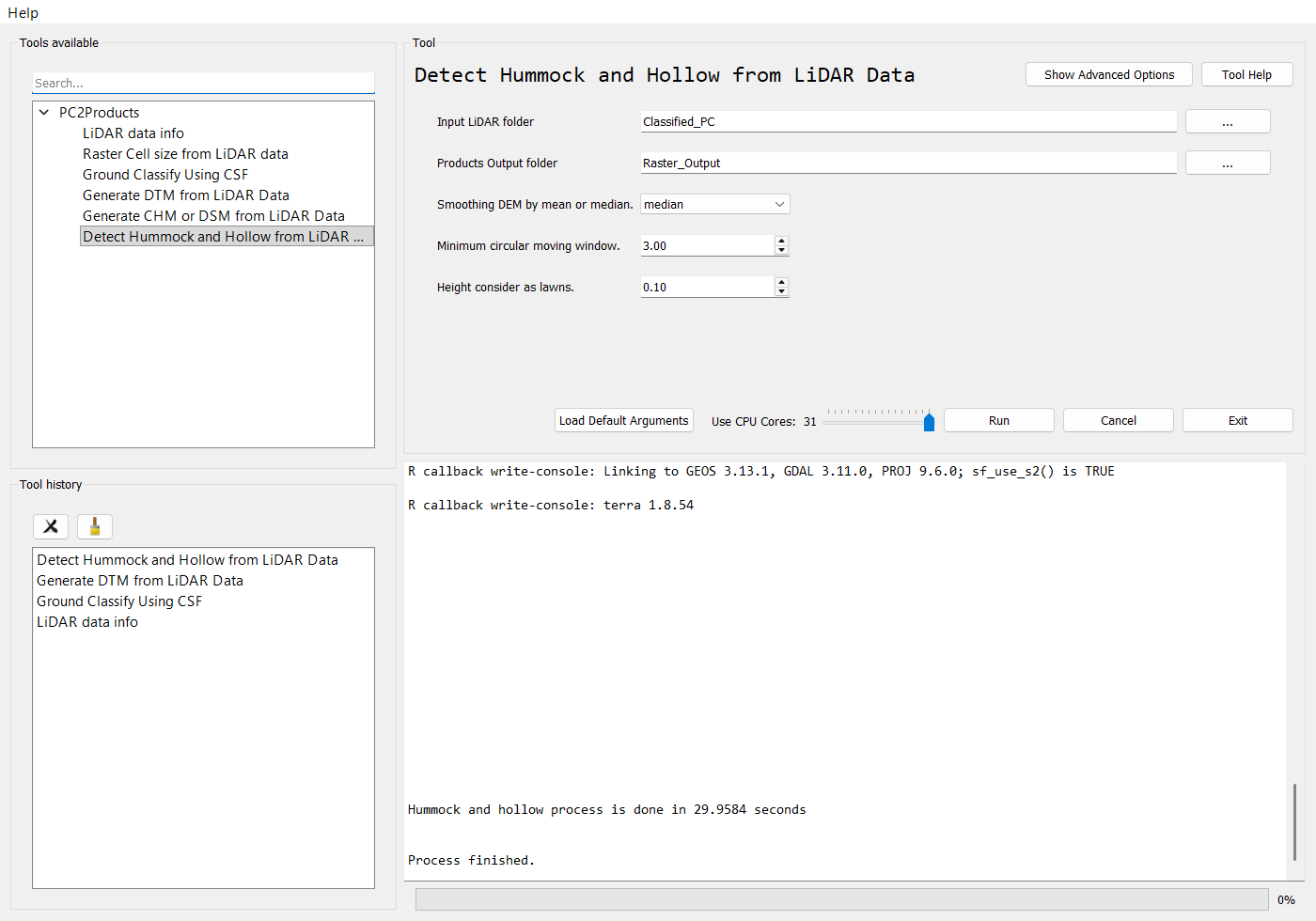1316x921 pixels.
Task: Select Raster Cell size from LiDAR data
Action: coord(185,153)
